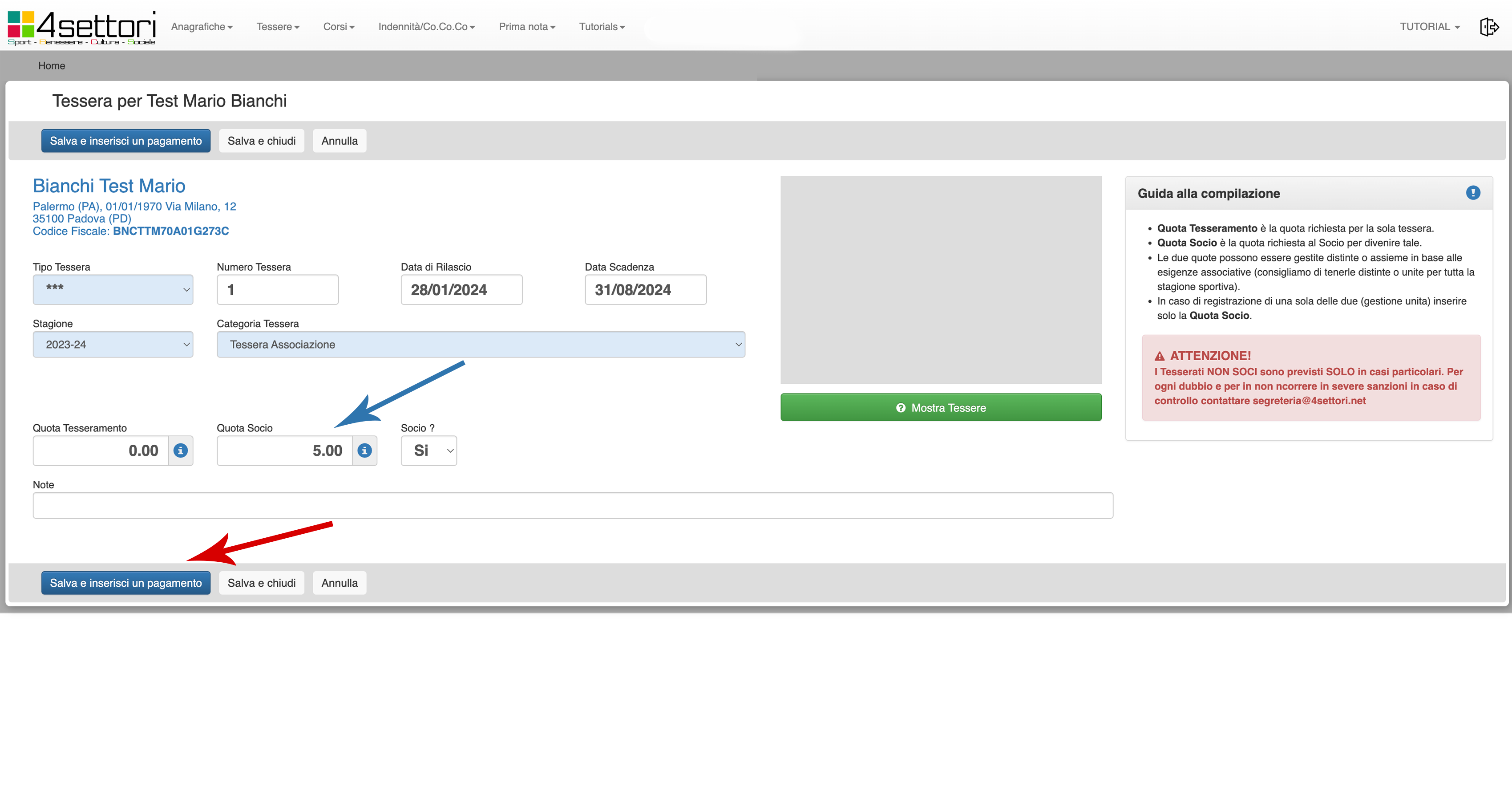Go to the Home breadcrumb link
Image resolution: width=1512 pixels, height=812 pixels.
click(52, 66)
